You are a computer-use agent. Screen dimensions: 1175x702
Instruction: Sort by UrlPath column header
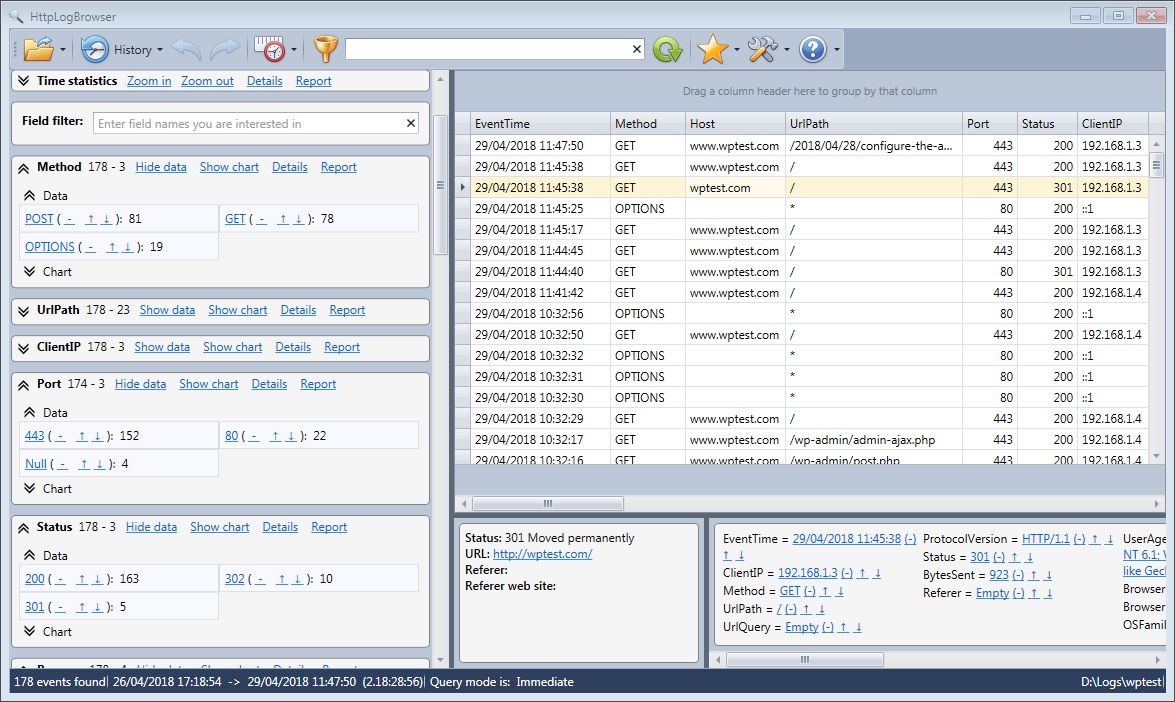pyautogui.click(x=873, y=124)
